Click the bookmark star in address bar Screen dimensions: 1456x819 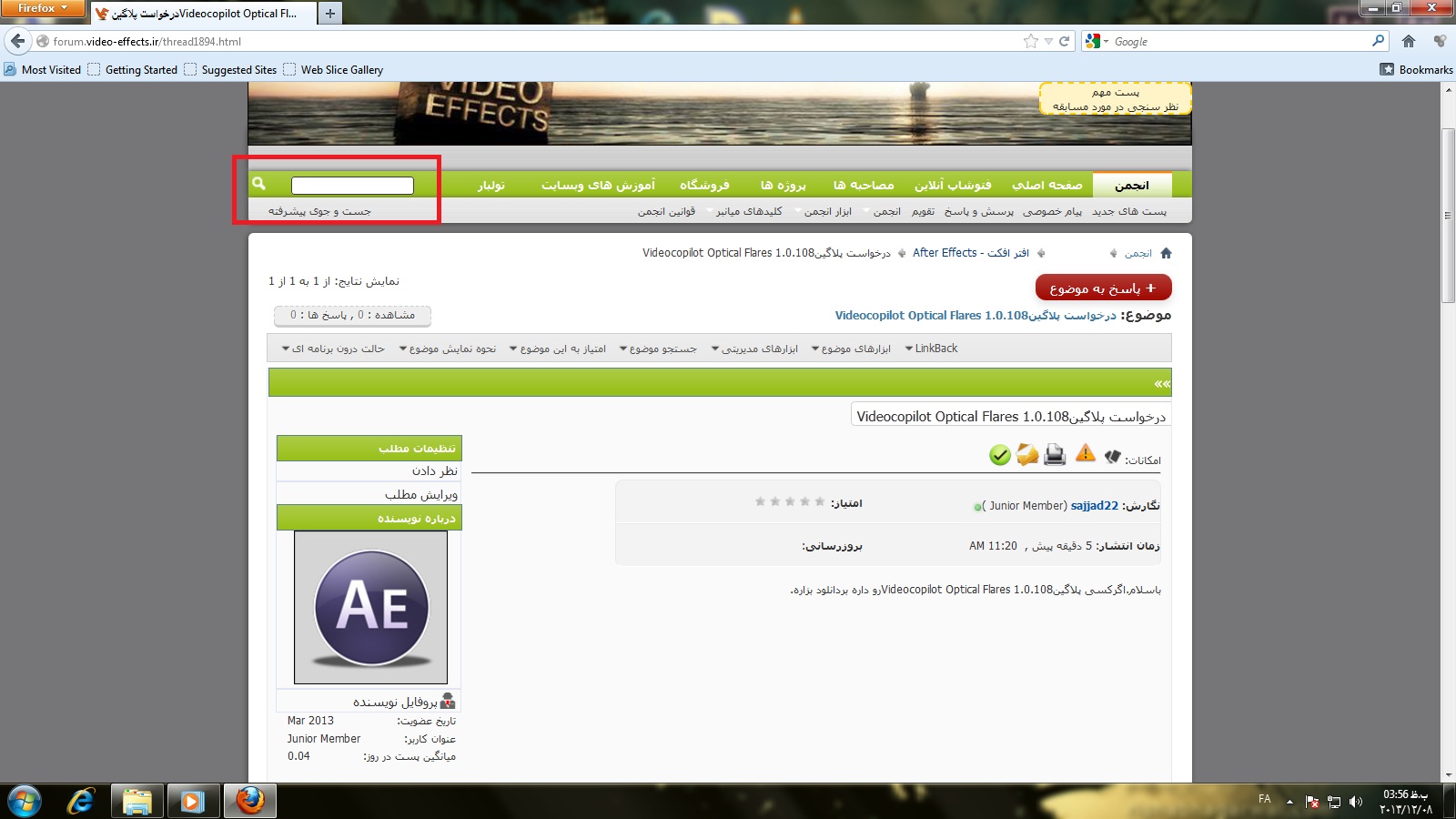(1030, 41)
